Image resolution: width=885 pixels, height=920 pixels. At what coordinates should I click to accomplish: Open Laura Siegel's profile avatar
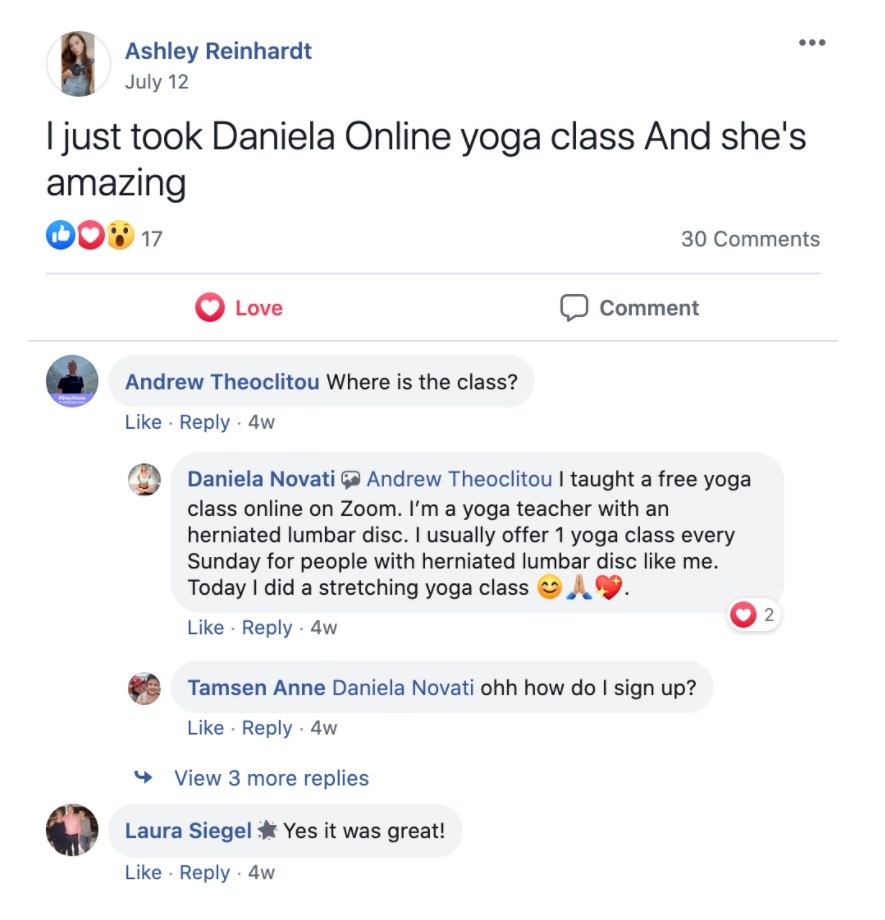point(72,830)
